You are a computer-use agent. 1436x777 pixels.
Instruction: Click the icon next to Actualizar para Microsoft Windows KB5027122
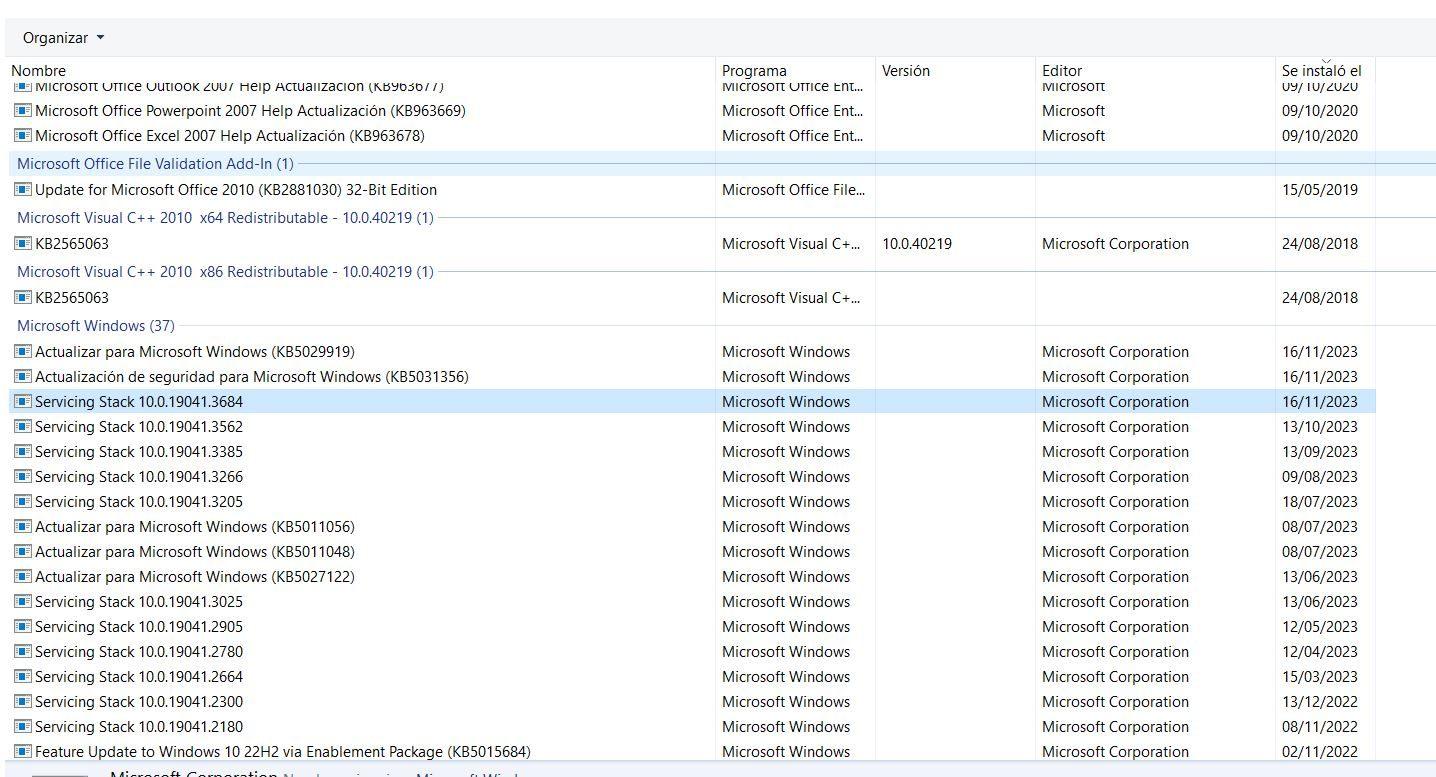(22, 576)
